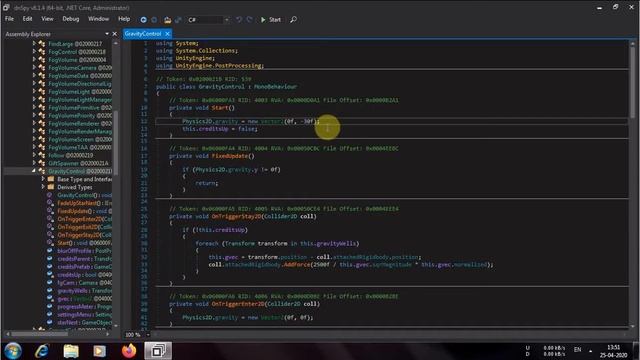Image resolution: width=640 pixels, height=360 pixels.
Task: Expand the FogControl class node
Action: (34, 52)
